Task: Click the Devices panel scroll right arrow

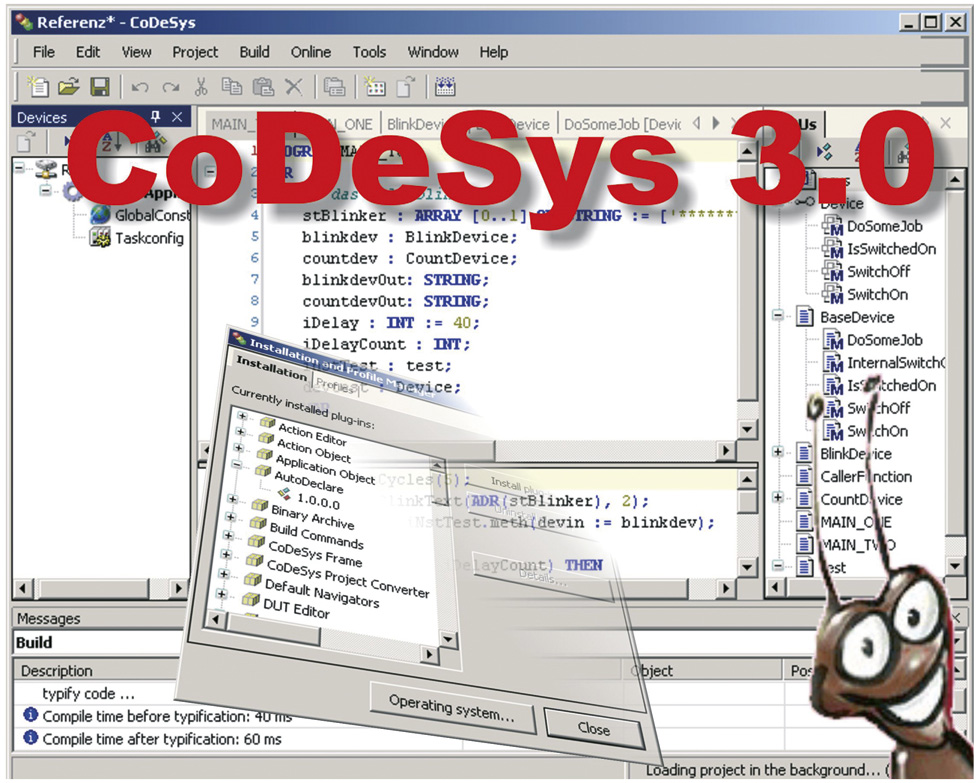Action: [x=179, y=588]
